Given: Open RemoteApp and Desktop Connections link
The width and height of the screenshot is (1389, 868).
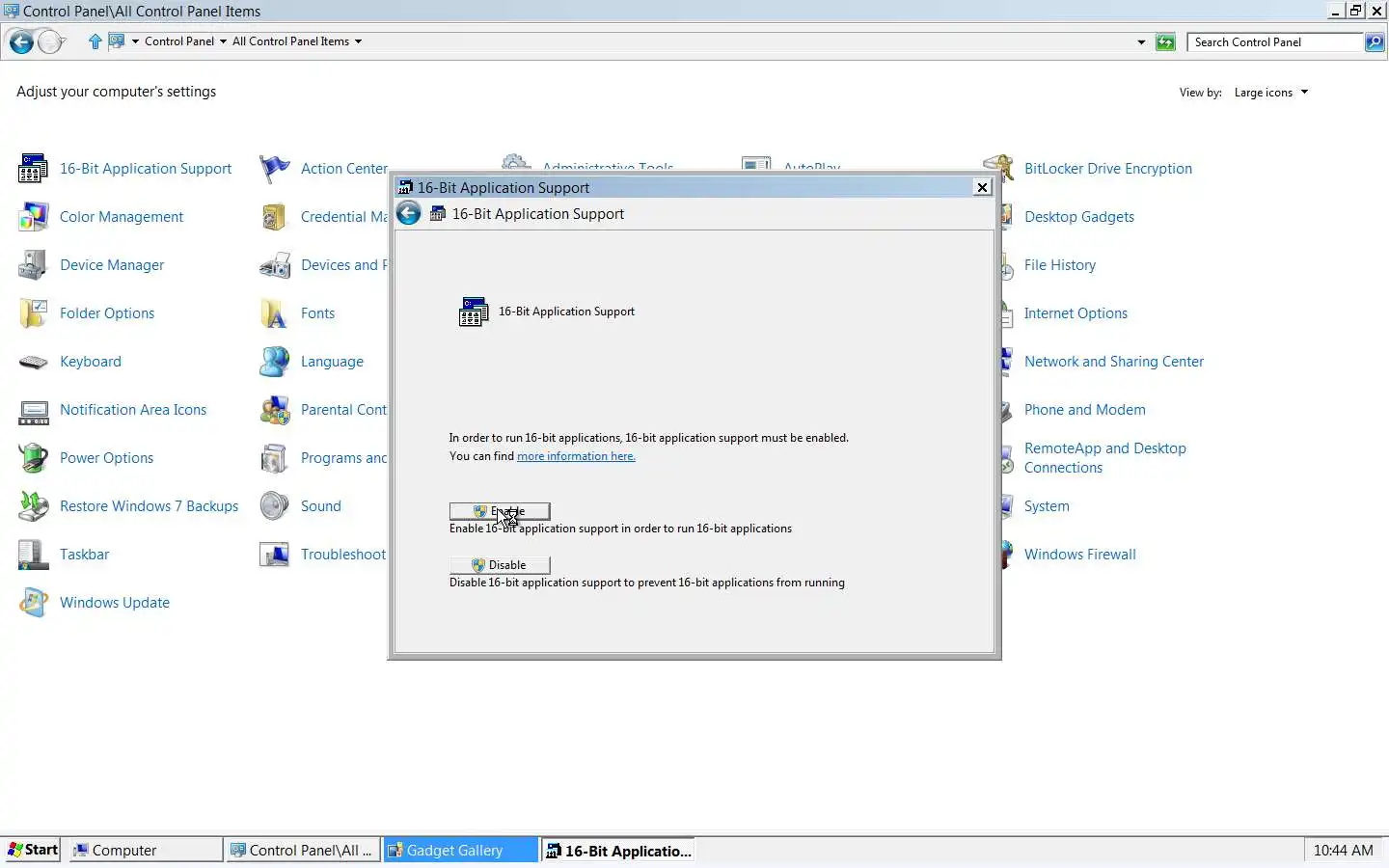Looking at the screenshot, I should (x=1104, y=458).
